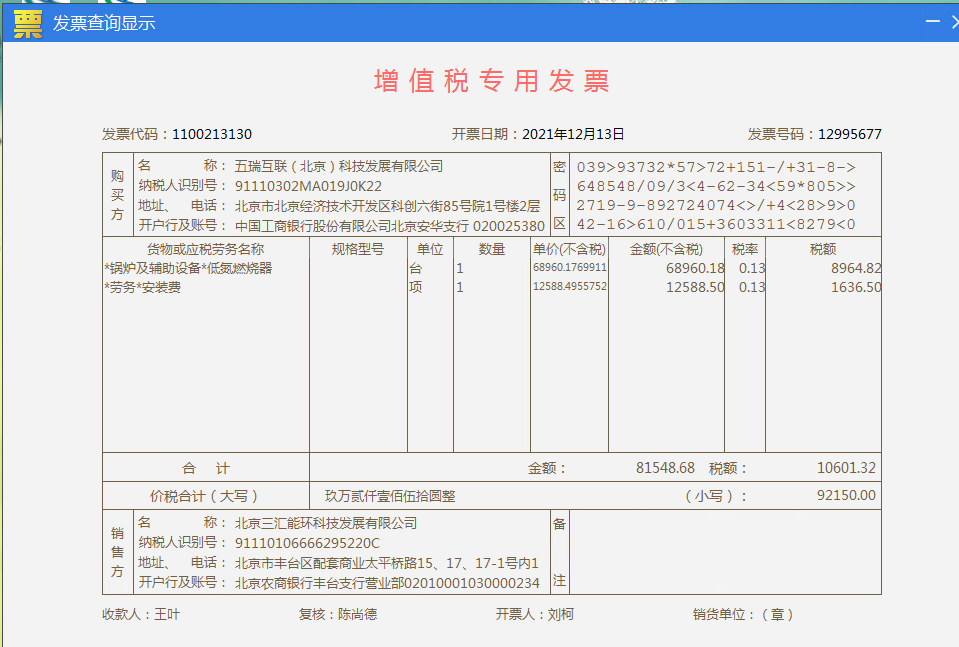The height and width of the screenshot is (647, 959).
Task: Click the 小写 total 92150.00
Action: pos(846,495)
